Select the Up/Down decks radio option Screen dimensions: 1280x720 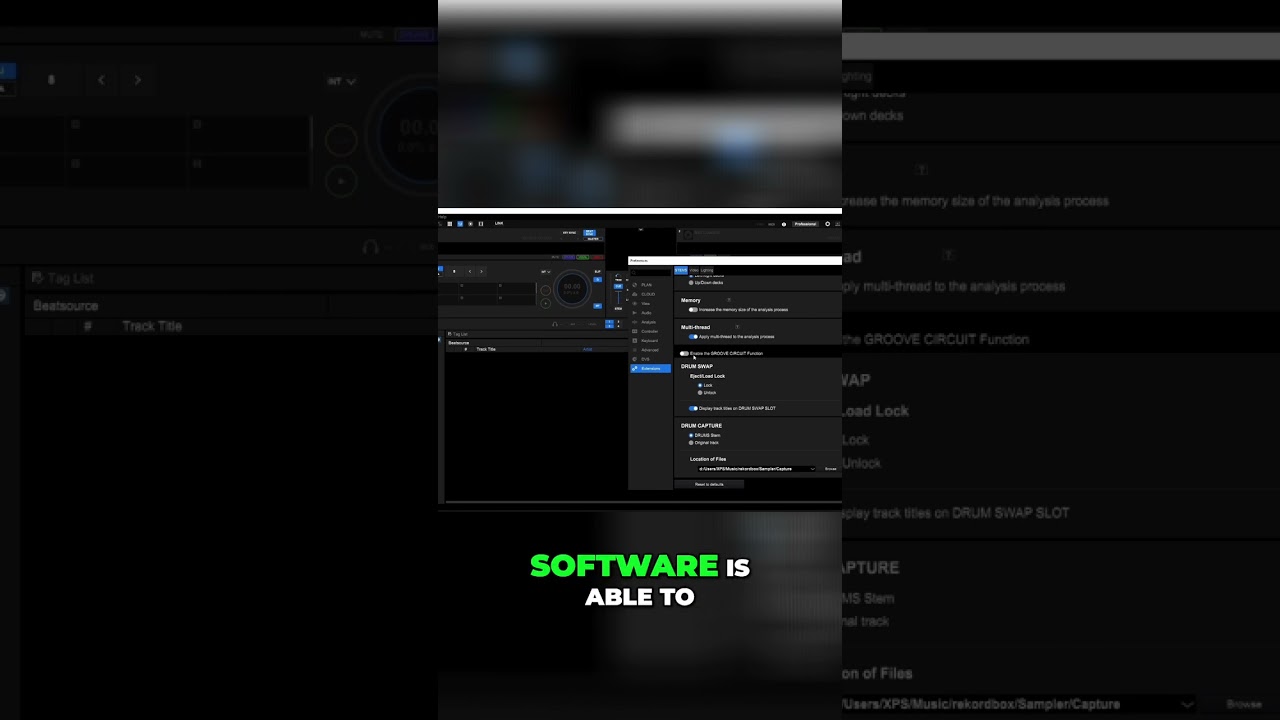[691, 283]
